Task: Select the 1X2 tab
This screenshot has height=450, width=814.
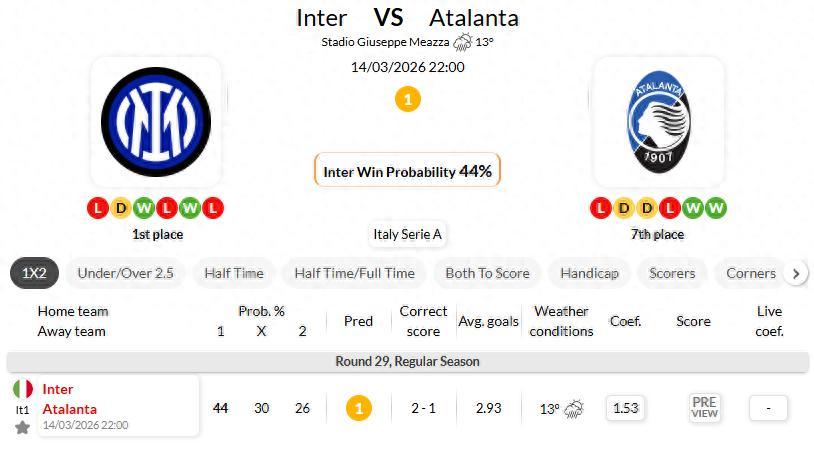Action: click(35, 273)
